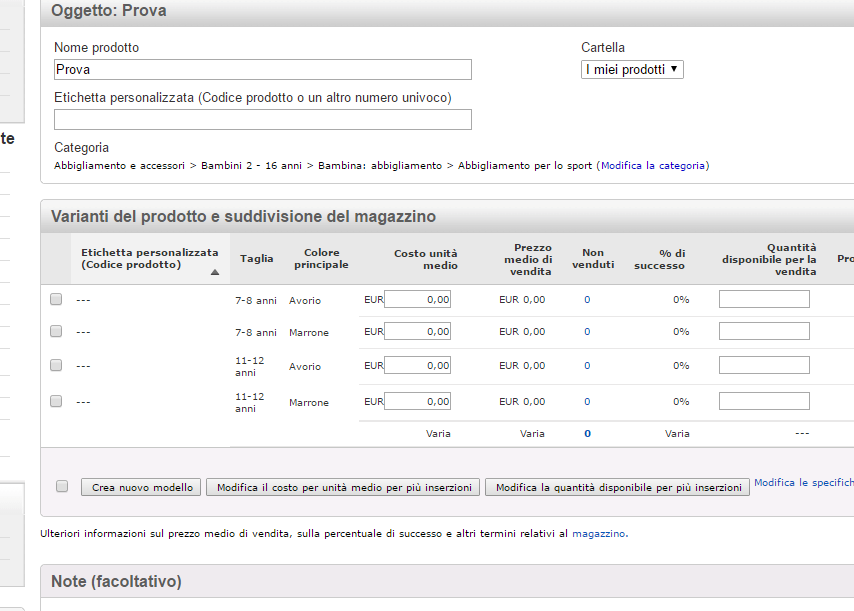
Task: Tick the checkbox for 7-8 anni Marrone row
Action: pyautogui.click(x=56, y=331)
